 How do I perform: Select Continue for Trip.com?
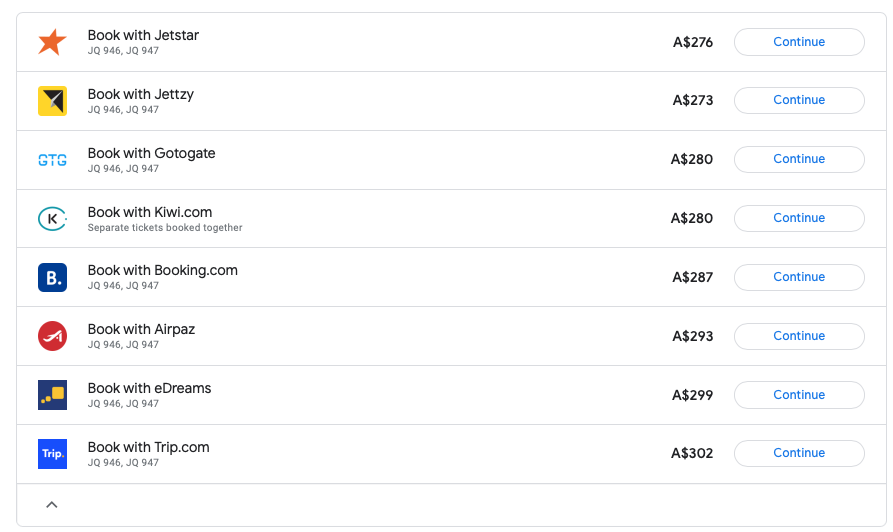[x=798, y=453]
